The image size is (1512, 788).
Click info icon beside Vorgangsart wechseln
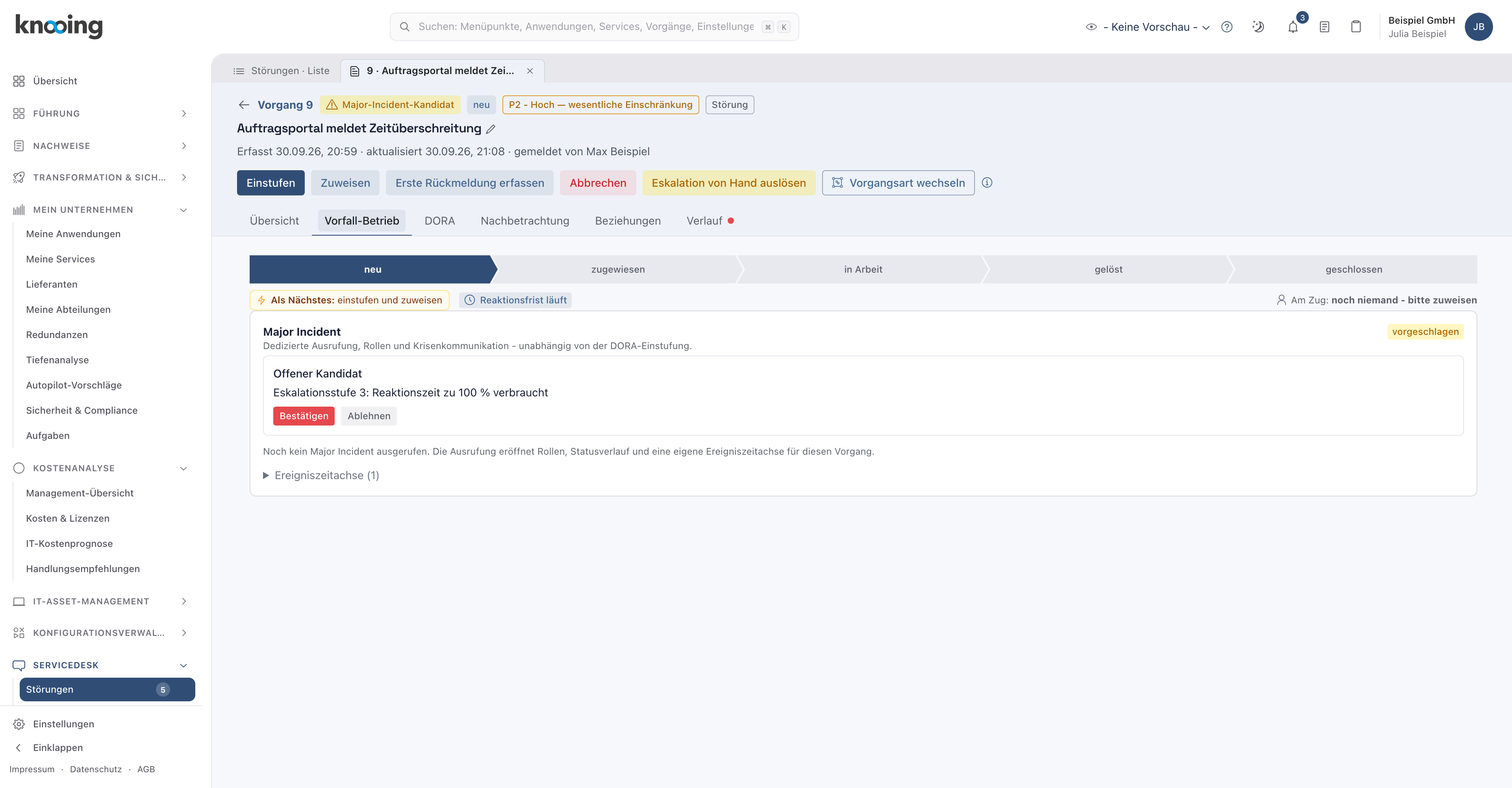coord(987,182)
